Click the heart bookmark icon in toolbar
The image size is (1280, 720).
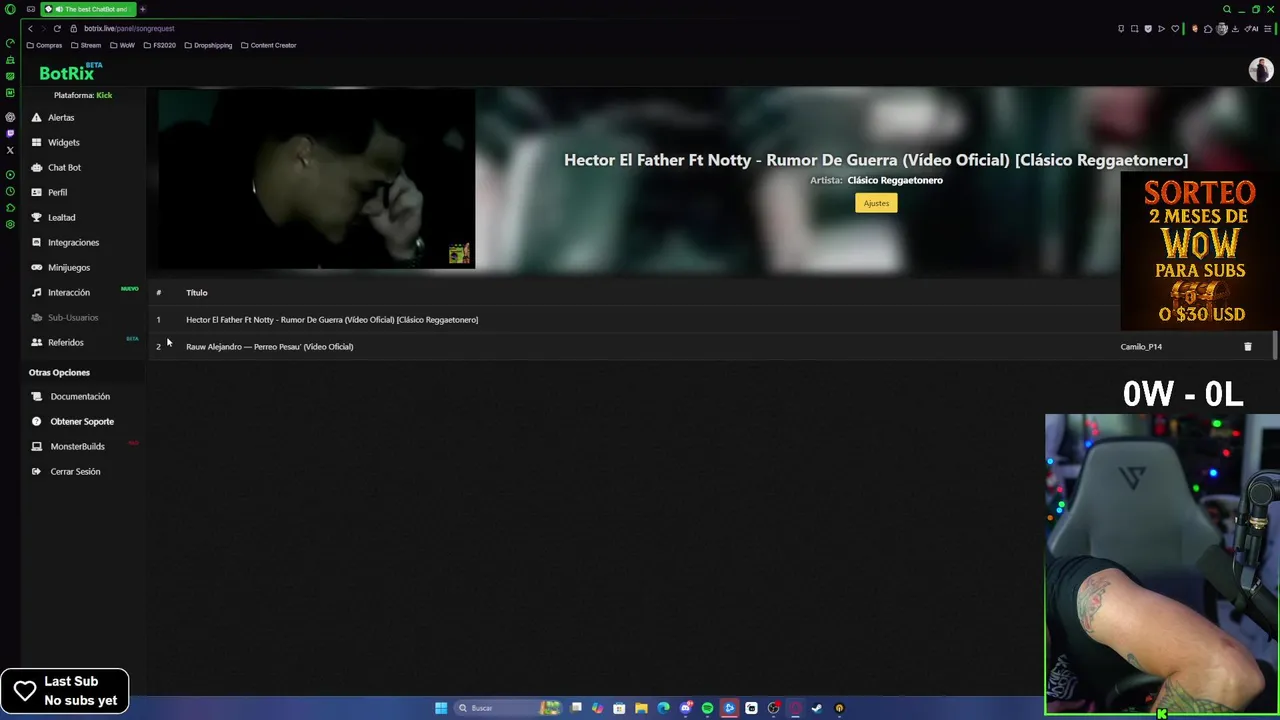(1175, 28)
